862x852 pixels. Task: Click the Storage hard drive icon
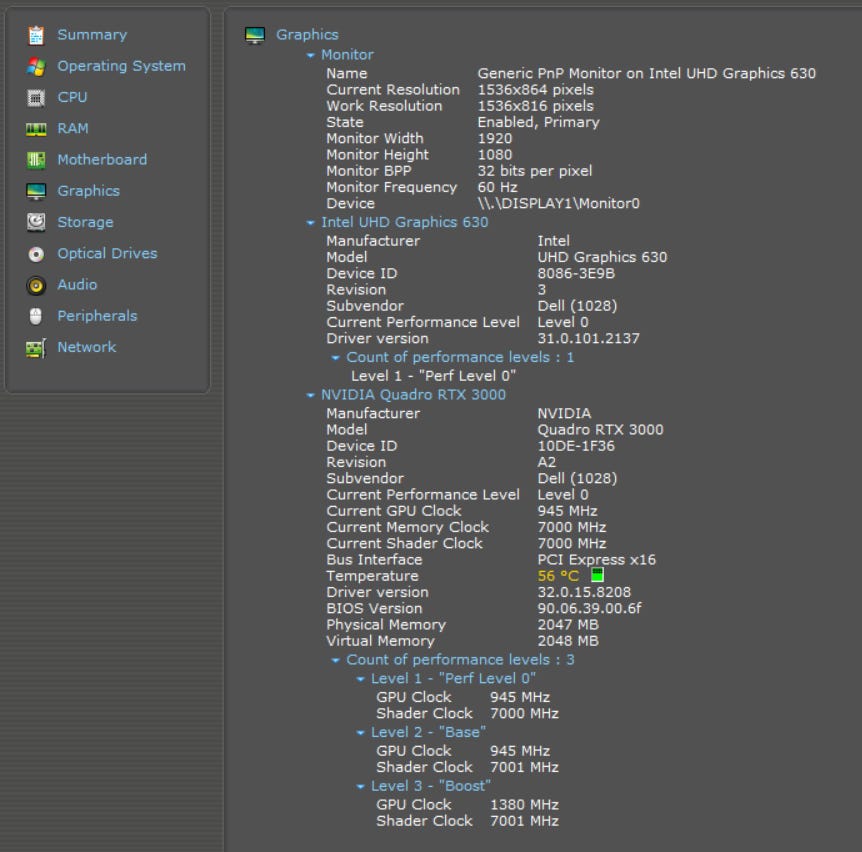(x=36, y=222)
